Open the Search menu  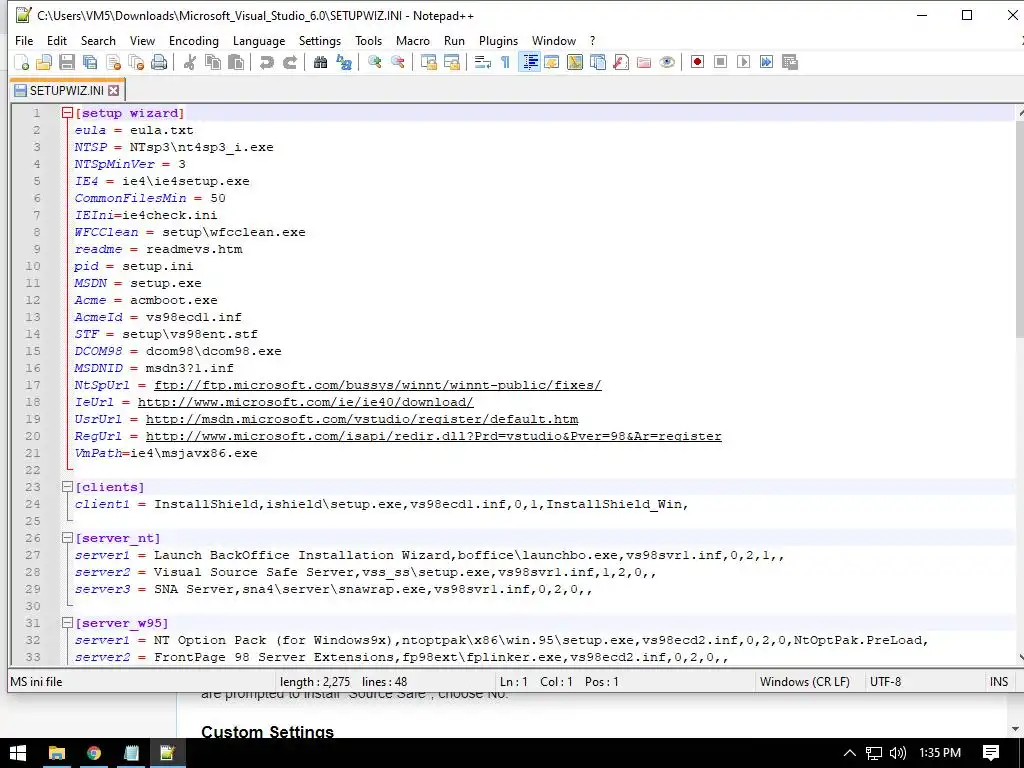(98, 40)
